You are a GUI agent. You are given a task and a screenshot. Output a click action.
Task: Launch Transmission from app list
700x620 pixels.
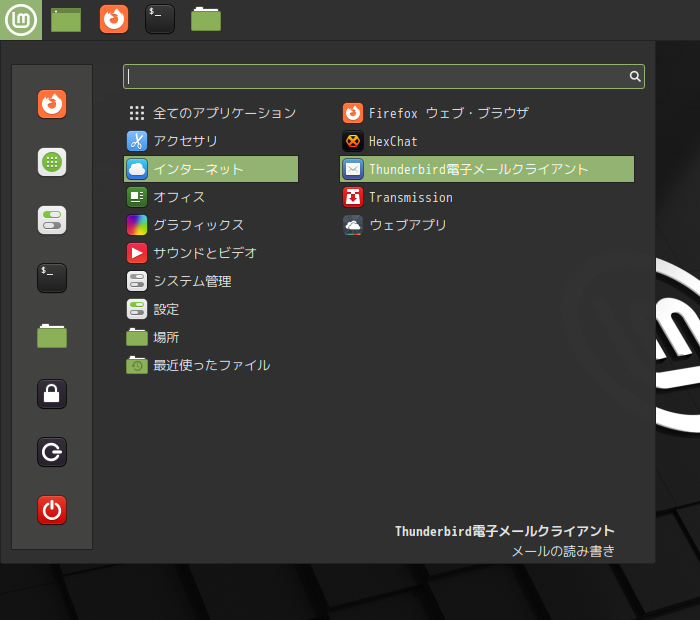(487, 197)
